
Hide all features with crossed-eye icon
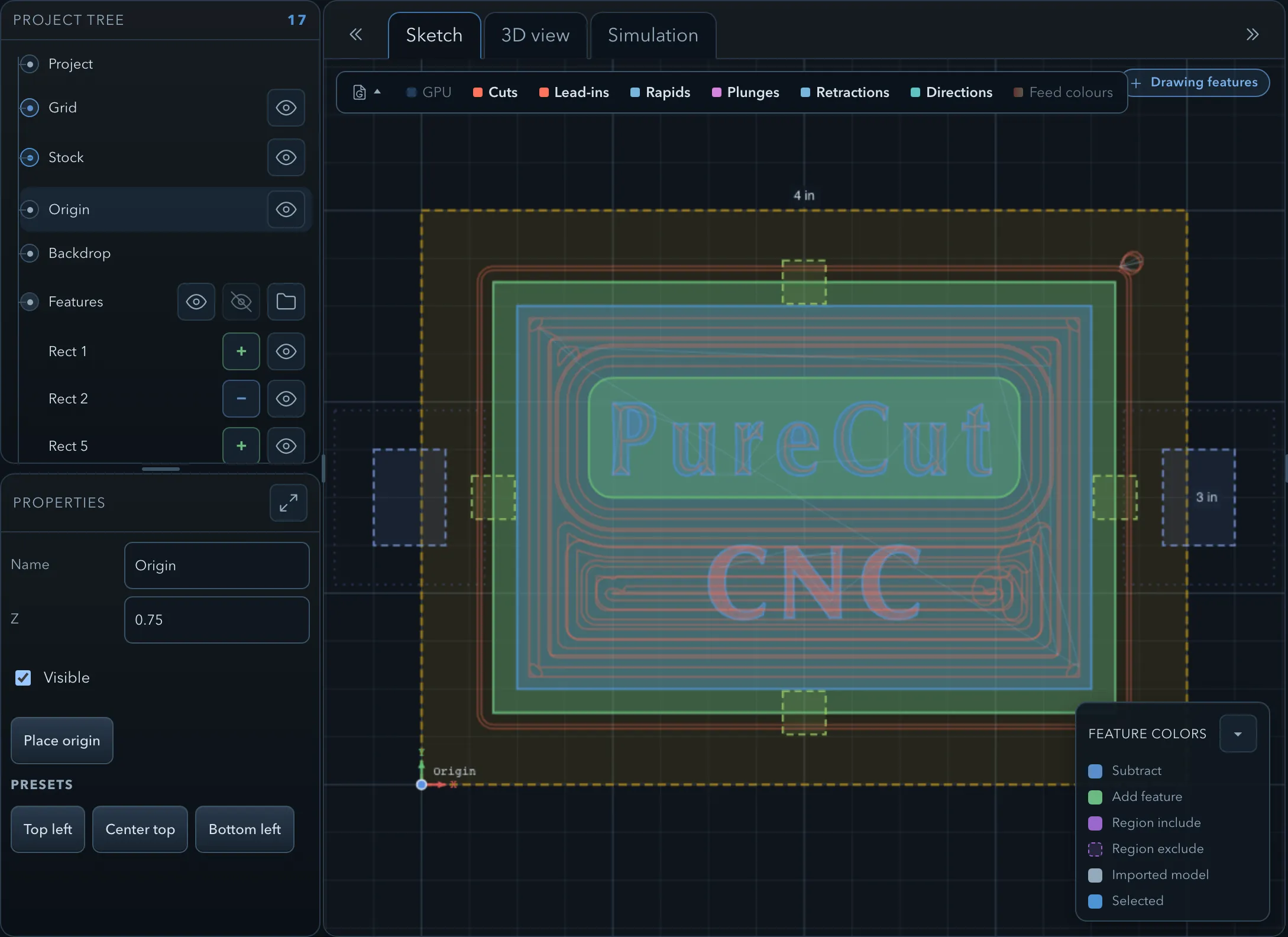241,302
